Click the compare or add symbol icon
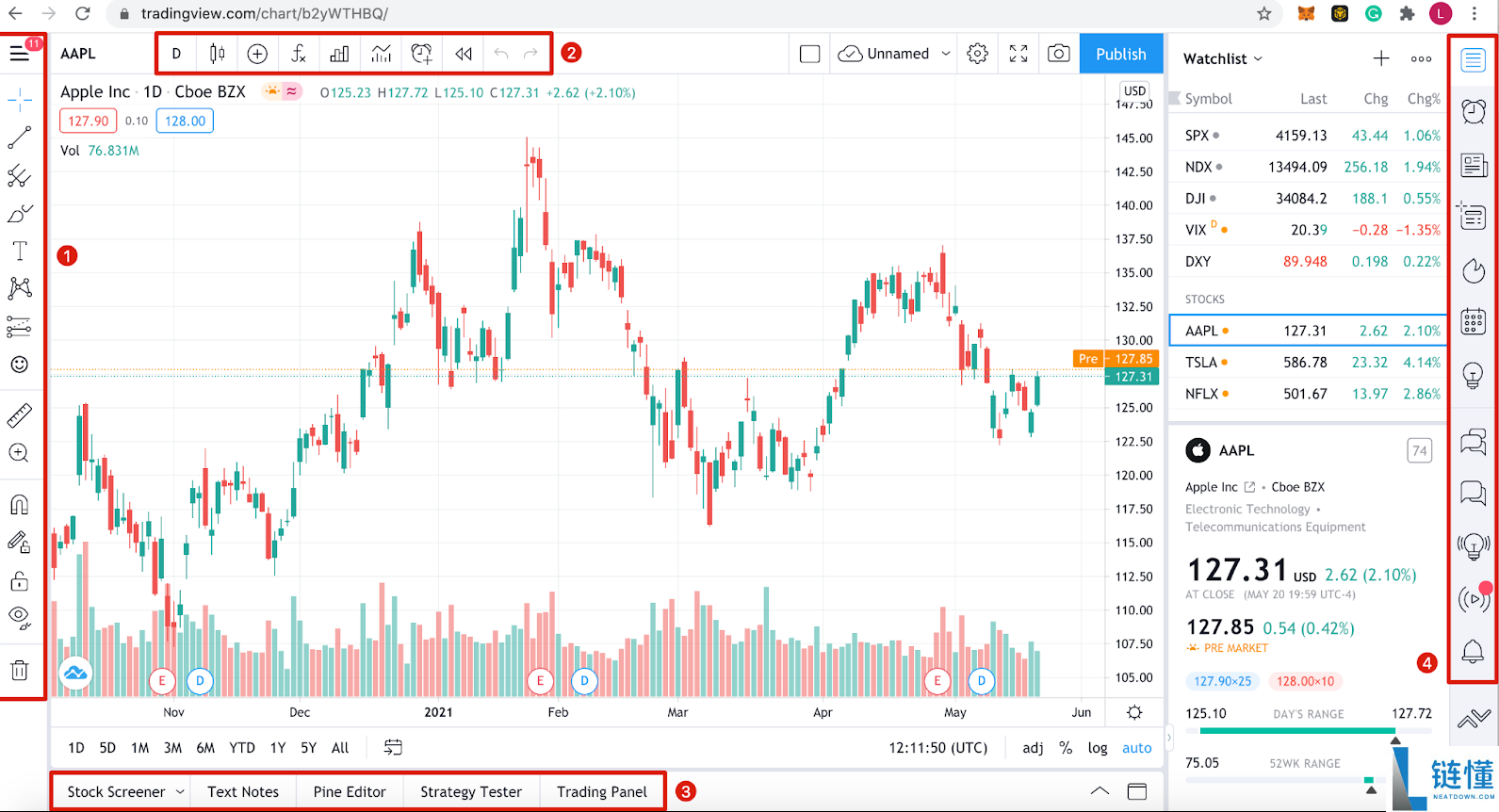The height and width of the screenshot is (812, 1499). click(257, 54)
